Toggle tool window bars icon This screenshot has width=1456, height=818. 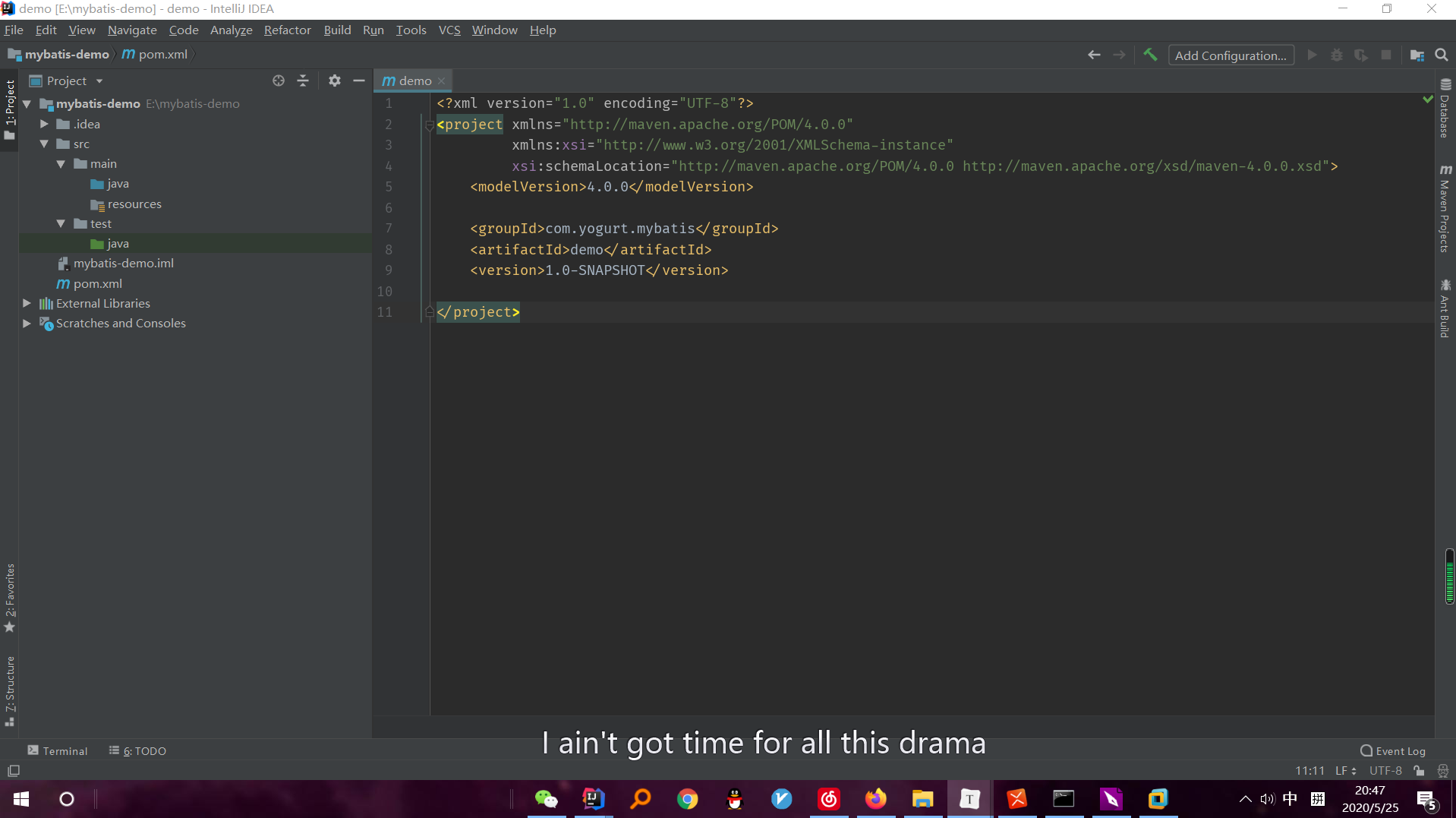(x=14, y=770)
